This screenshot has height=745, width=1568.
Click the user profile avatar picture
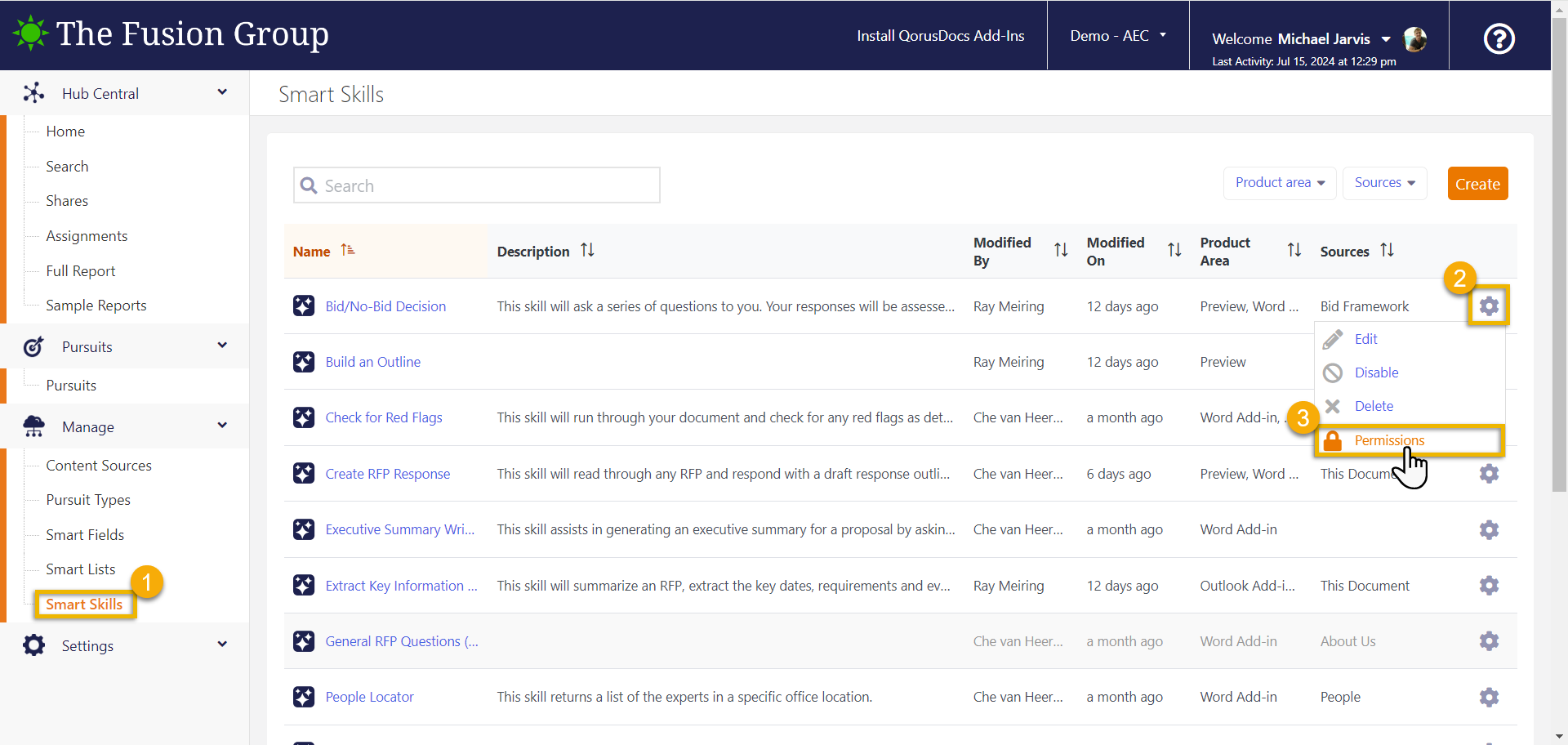1415,38
